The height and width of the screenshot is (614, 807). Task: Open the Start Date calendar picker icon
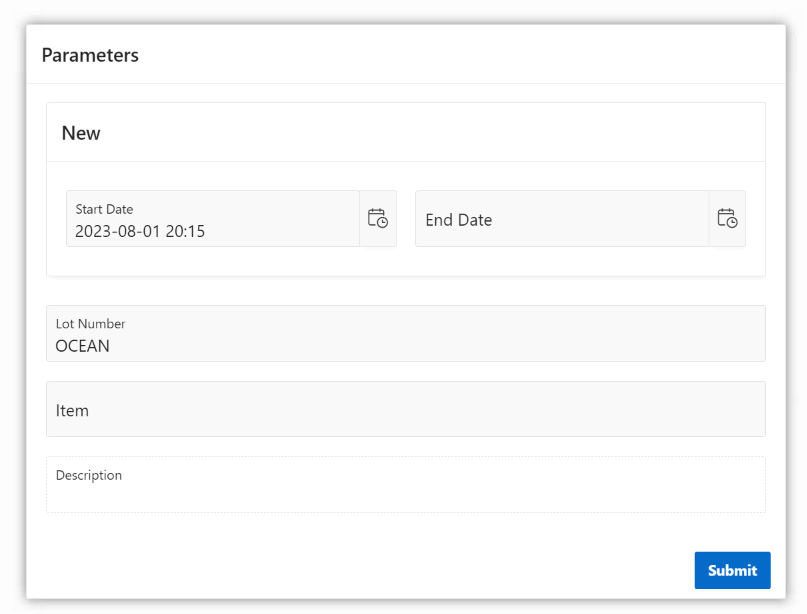(x=378, y=219)
